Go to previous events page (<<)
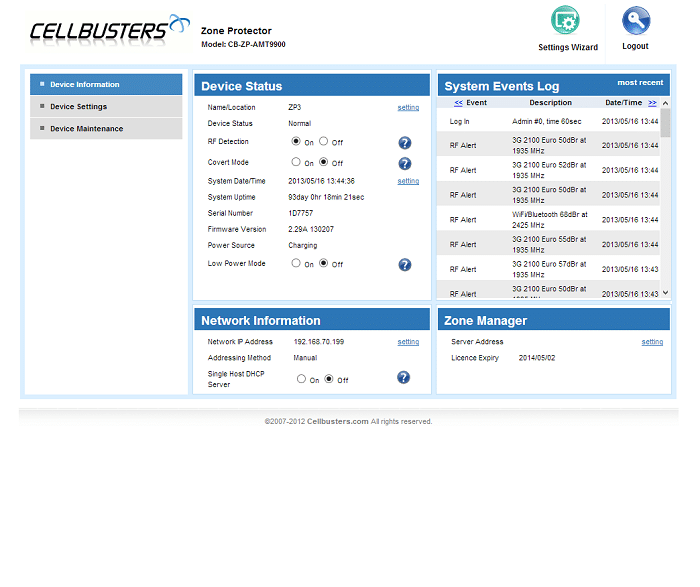Viewport: 700px width, 587px height. (x=458, y=103)
